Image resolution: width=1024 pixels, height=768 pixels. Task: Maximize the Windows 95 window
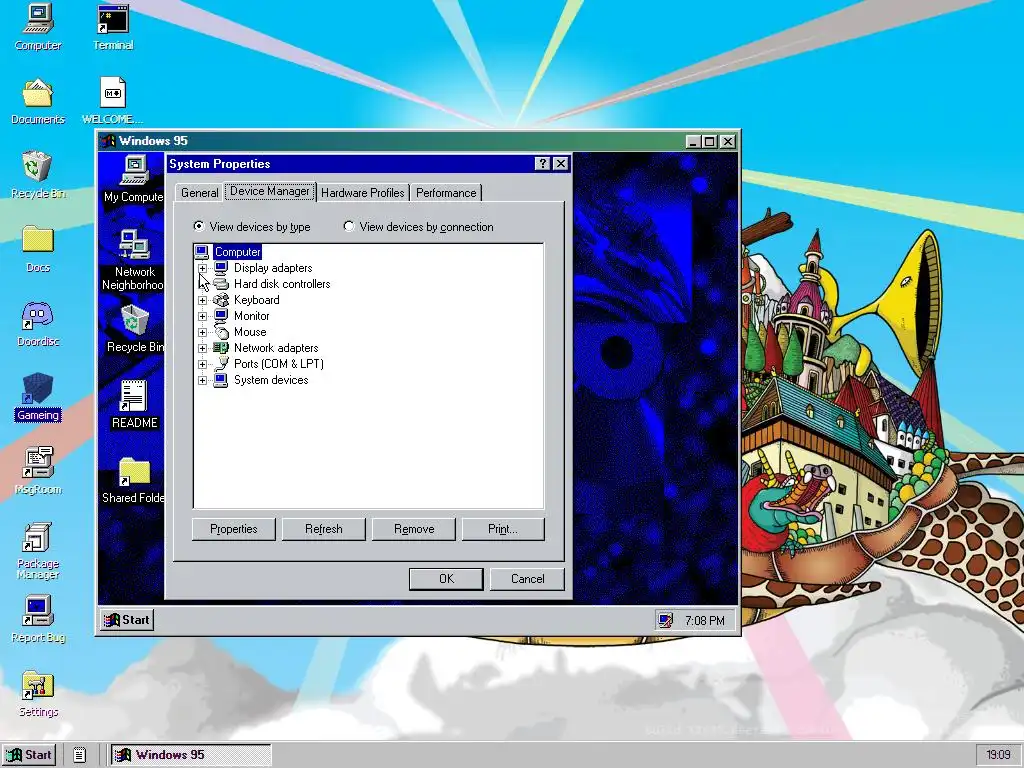(710, 141)
